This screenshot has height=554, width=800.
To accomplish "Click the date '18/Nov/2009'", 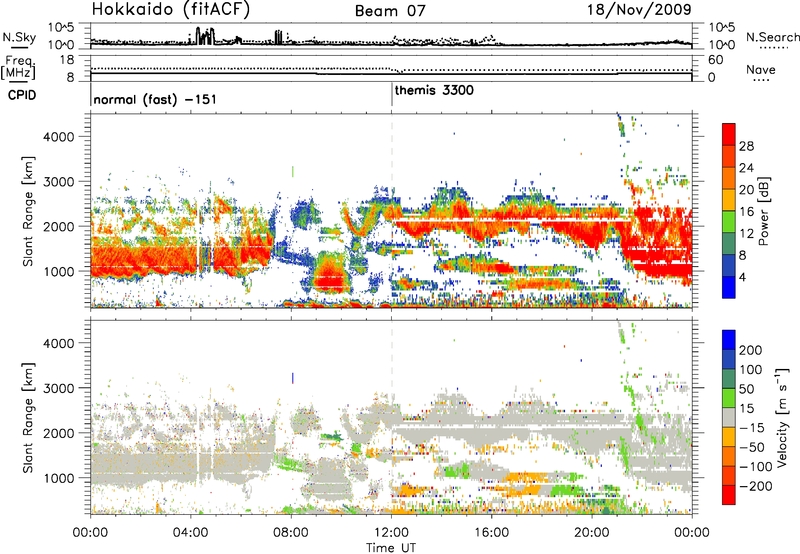I will coord(639,9).
